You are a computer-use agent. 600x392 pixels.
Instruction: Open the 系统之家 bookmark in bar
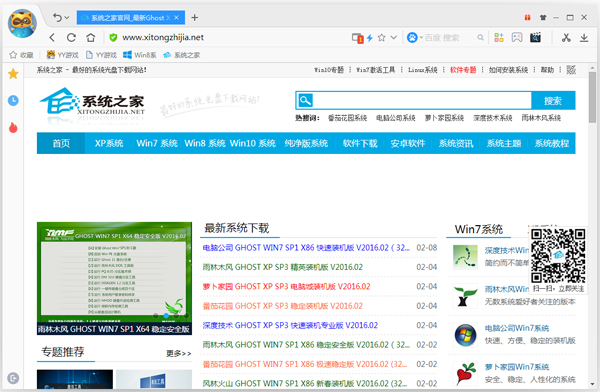(x=182, y=55)
